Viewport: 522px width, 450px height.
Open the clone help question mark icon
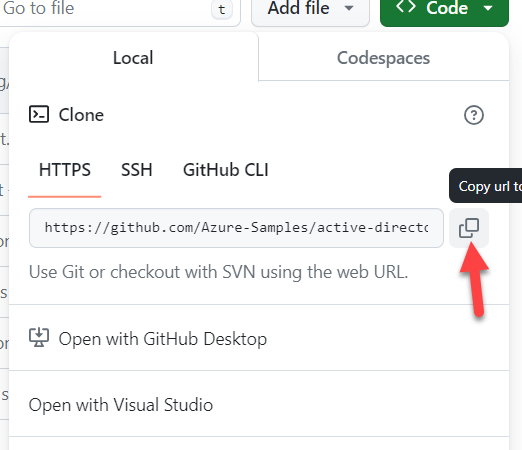(x=474, y=115)
